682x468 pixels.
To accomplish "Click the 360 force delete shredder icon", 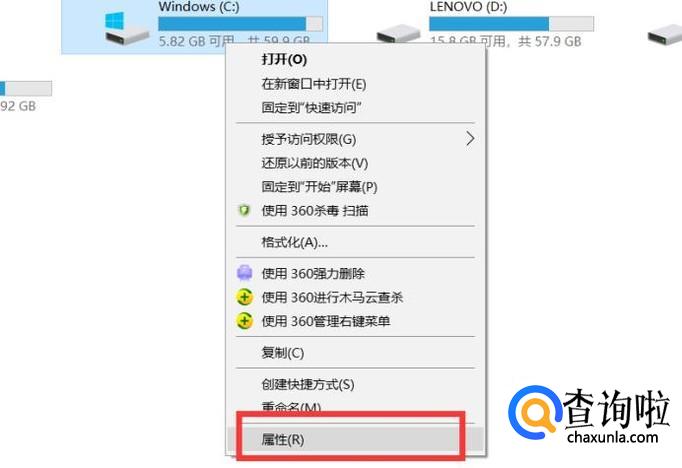I will tap(244, 273).
